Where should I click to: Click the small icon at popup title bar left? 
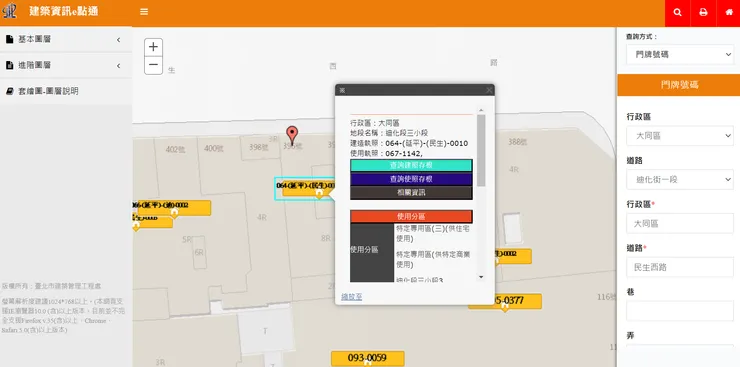342,90
